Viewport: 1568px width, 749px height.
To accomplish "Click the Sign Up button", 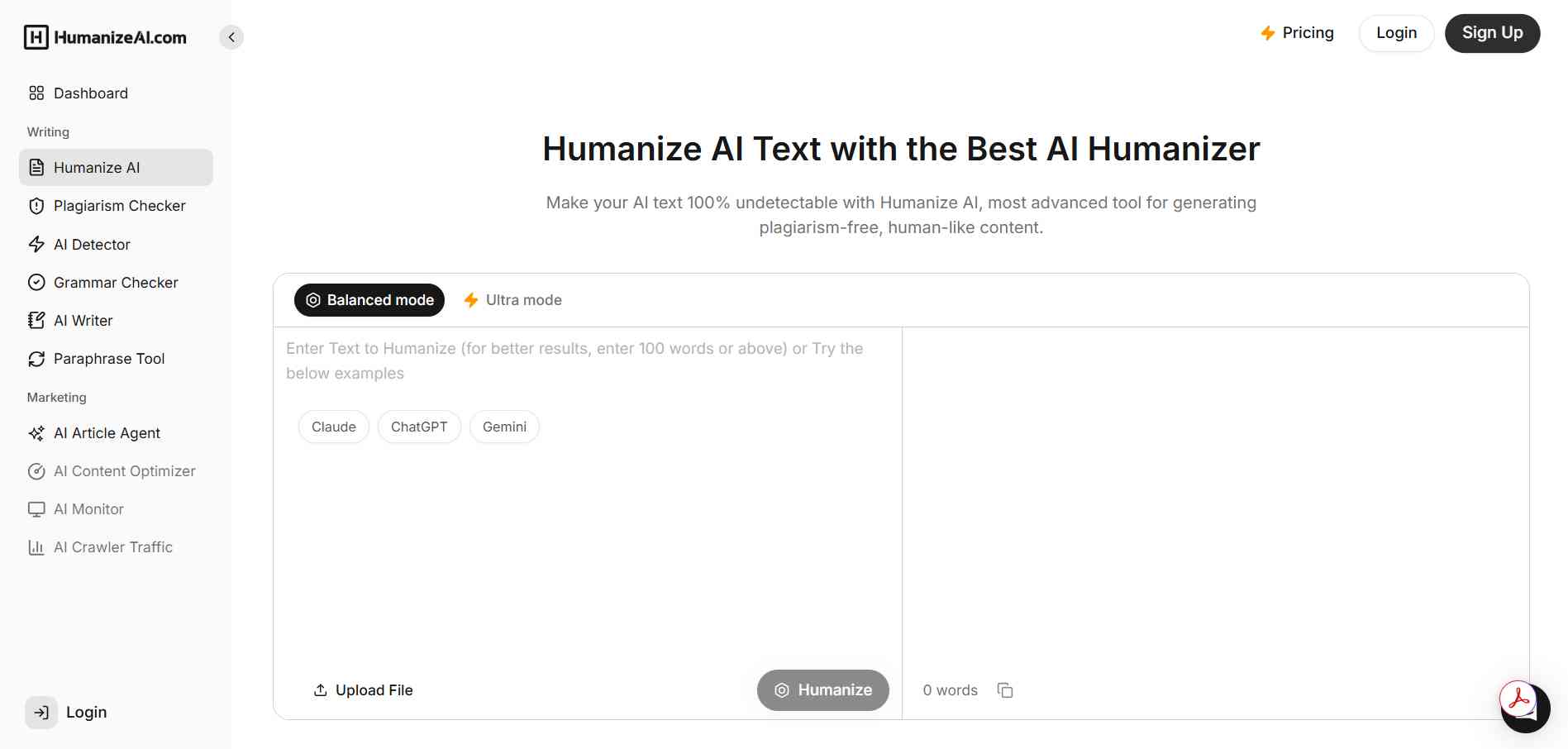I will [x=1492, y=32].
